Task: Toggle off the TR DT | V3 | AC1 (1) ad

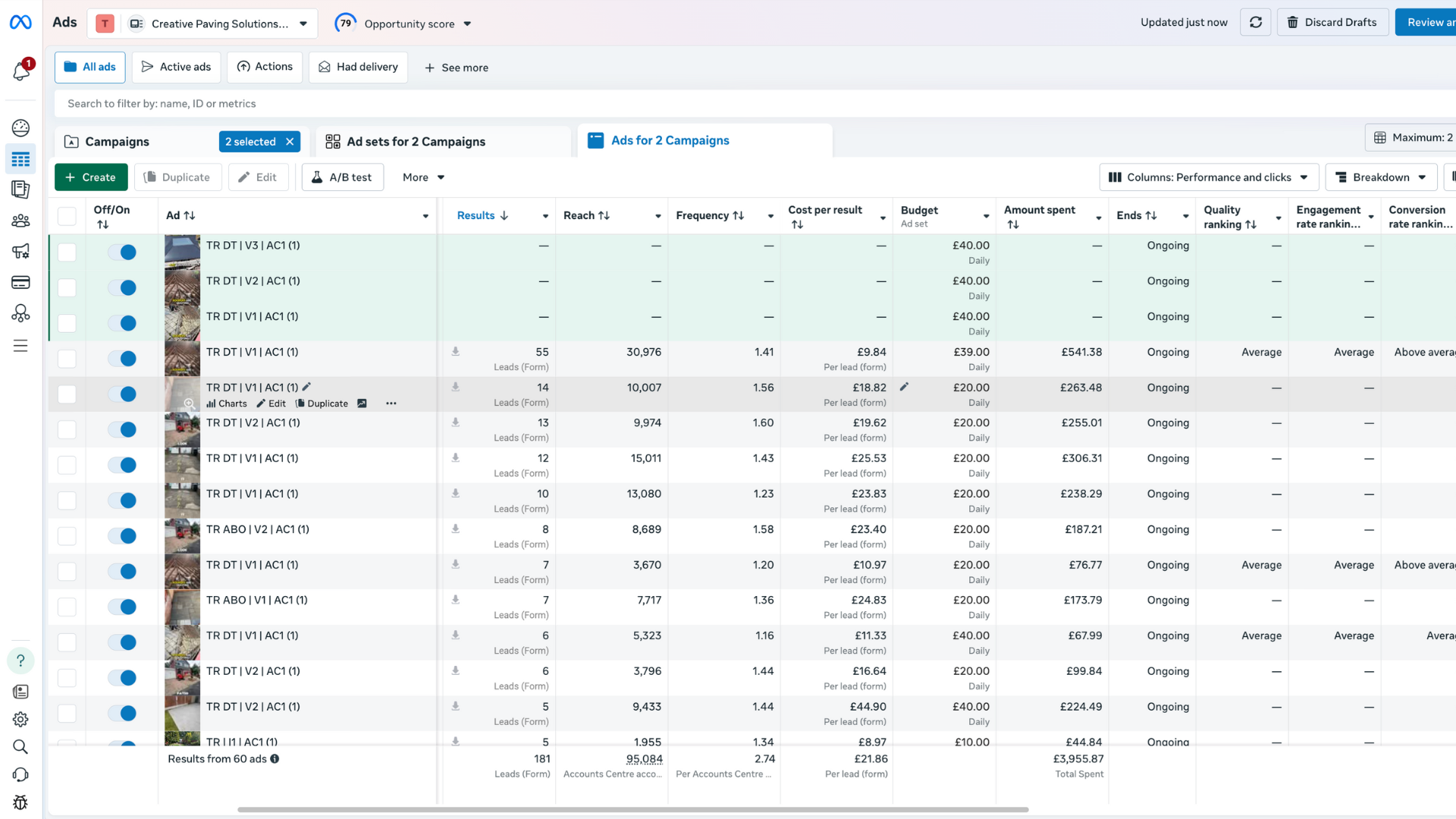Action: (x=122, y=253)
